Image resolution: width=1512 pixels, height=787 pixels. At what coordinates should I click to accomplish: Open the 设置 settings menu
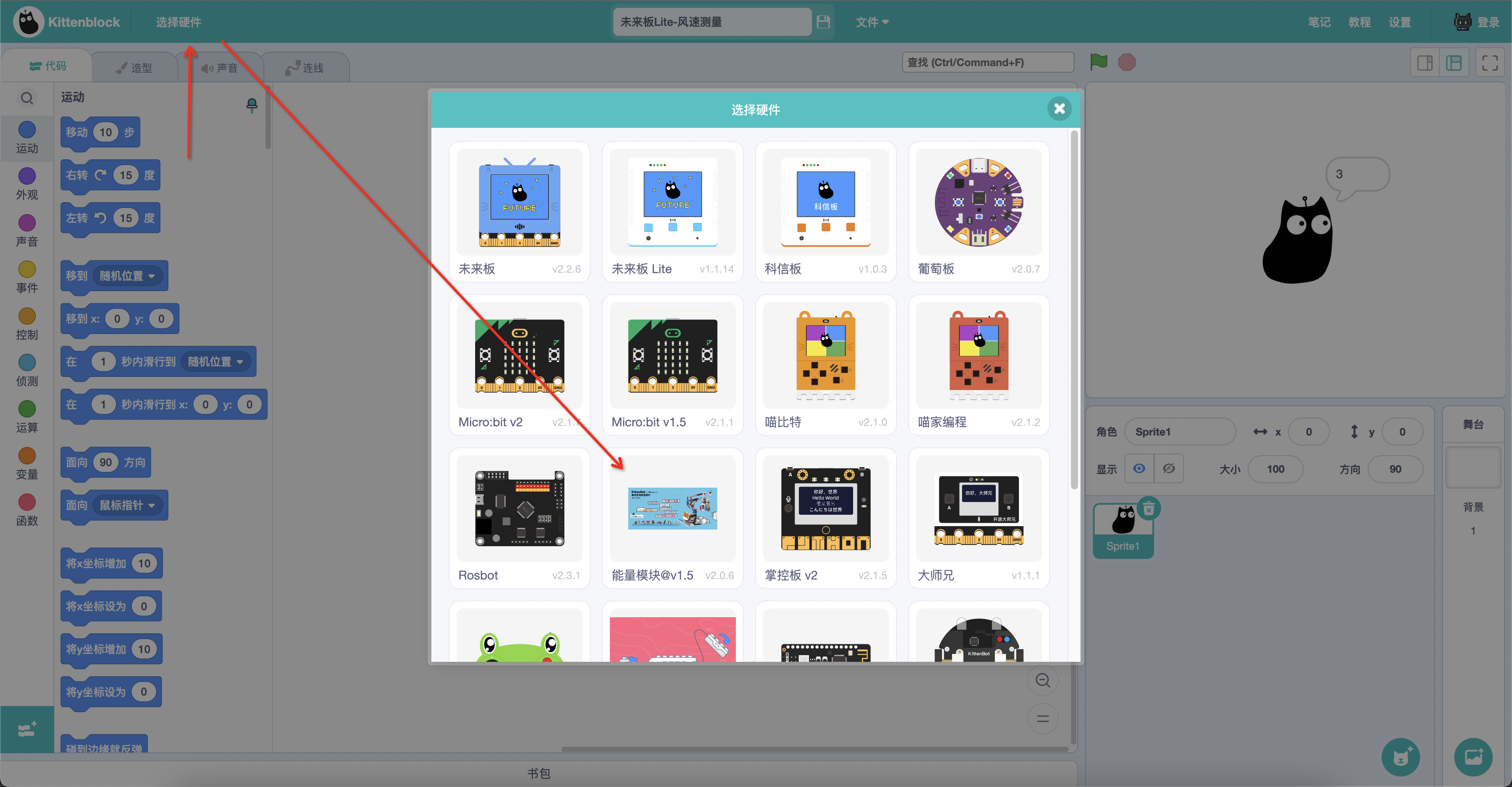[x=1399, y=22]
